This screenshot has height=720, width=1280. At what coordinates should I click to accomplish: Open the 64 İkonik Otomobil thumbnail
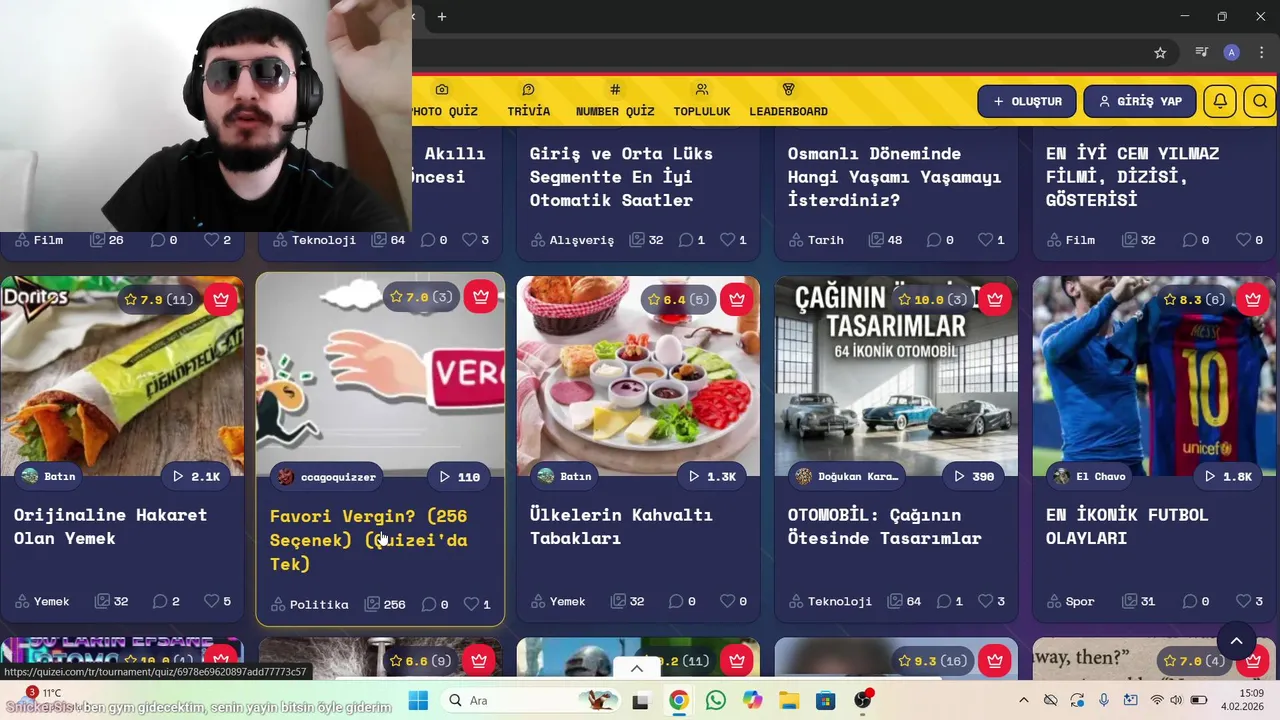point(896,376)
